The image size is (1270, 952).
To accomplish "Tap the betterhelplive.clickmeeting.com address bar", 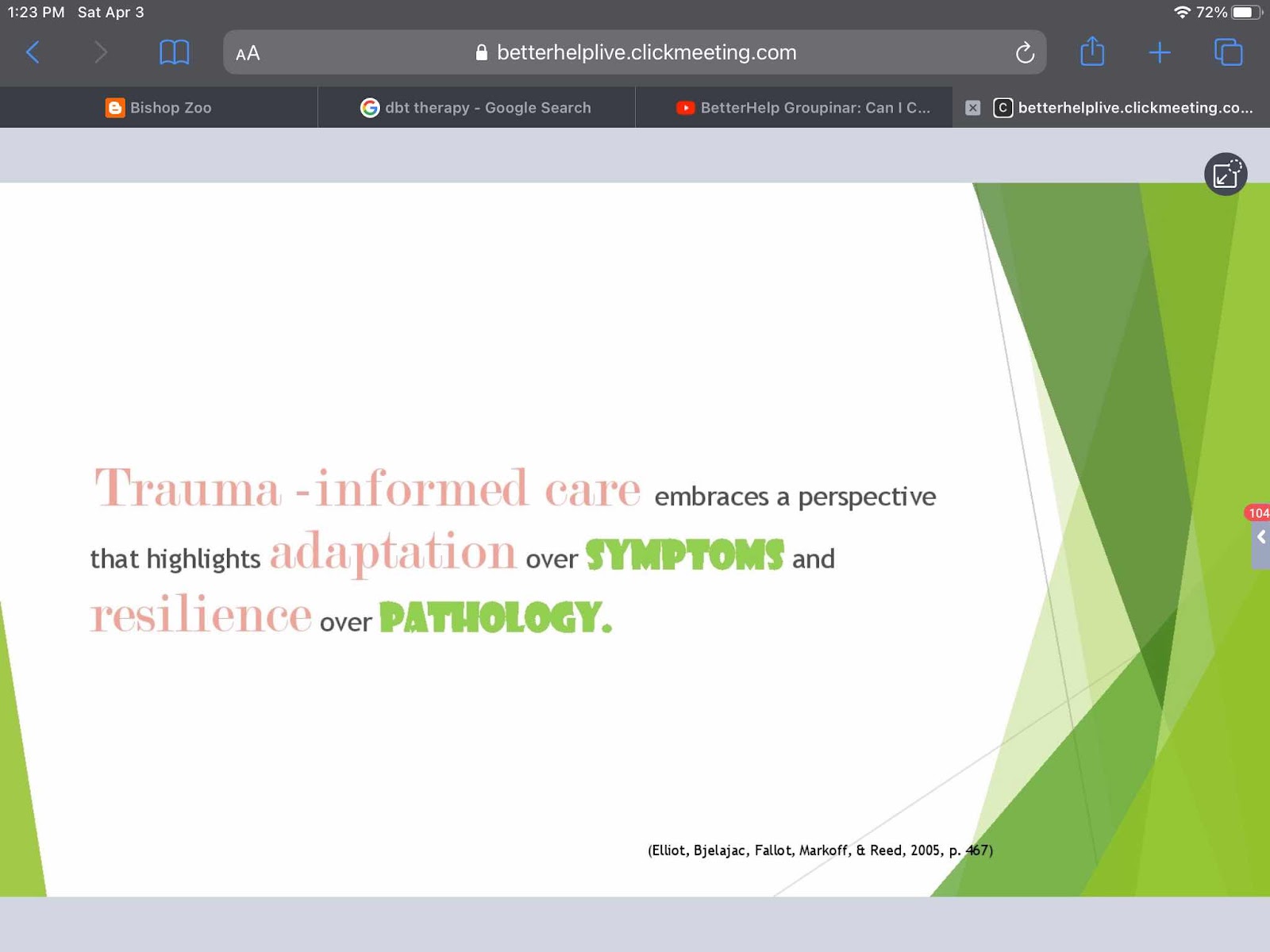I will [x=634, y=52].
